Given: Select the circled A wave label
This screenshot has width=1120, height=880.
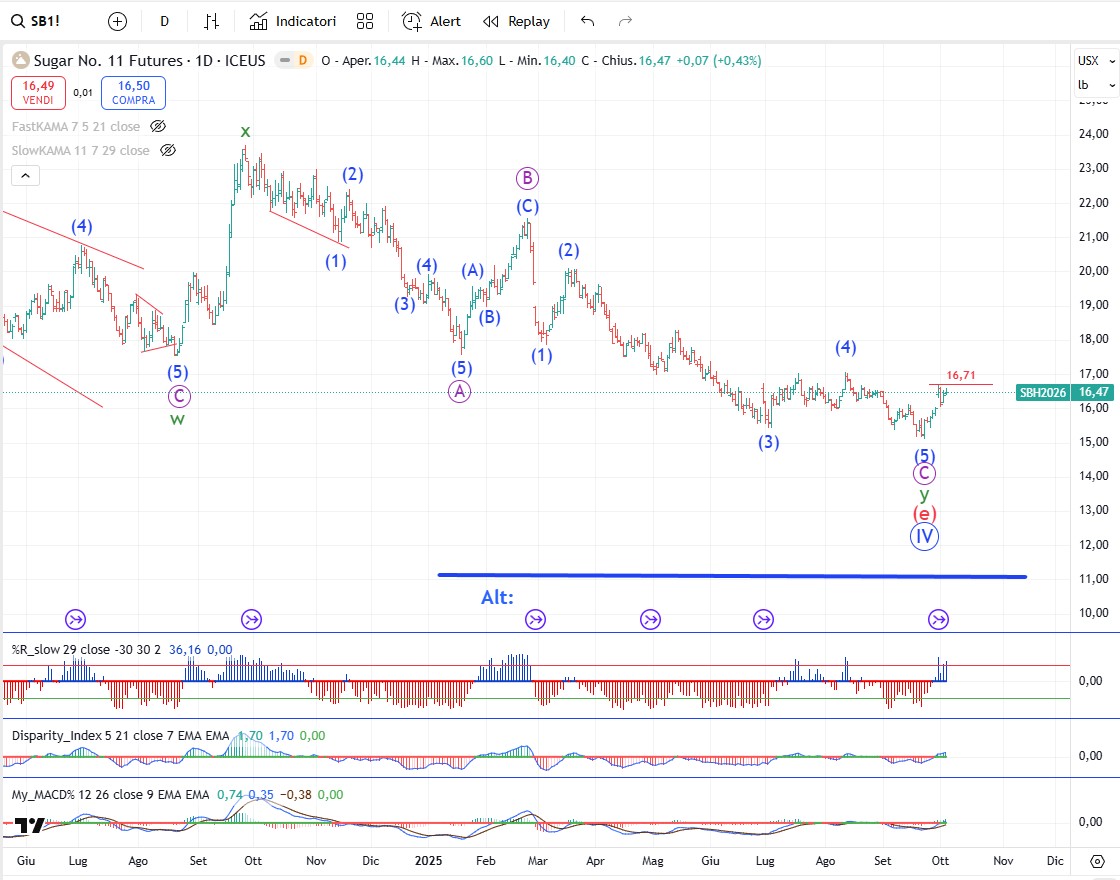Looking at the screenshot, I should click(459, 391).
